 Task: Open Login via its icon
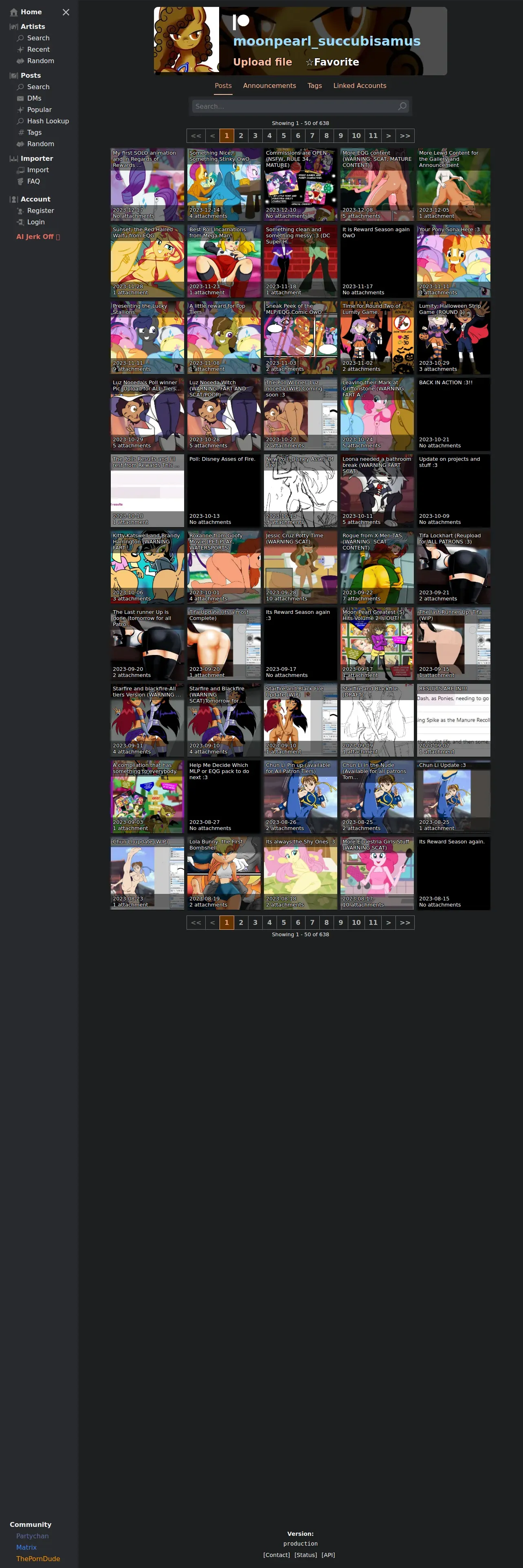click(x=21, y=222)
